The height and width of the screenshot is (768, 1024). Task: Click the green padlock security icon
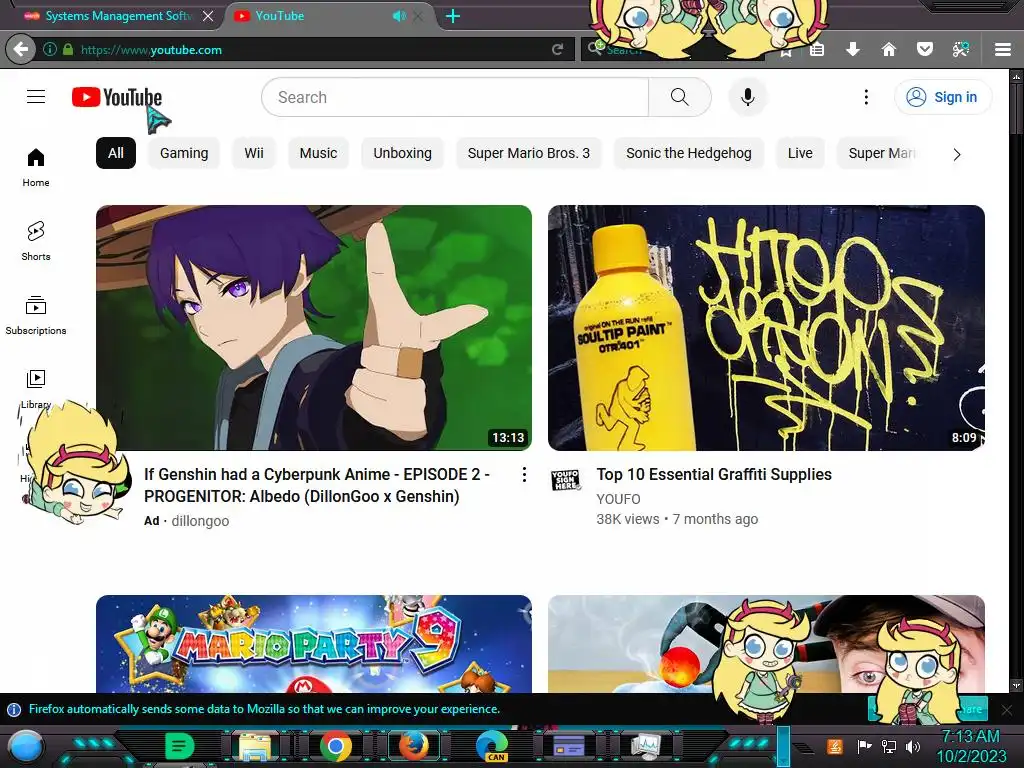pyautogui.click(x=68, y=50)
